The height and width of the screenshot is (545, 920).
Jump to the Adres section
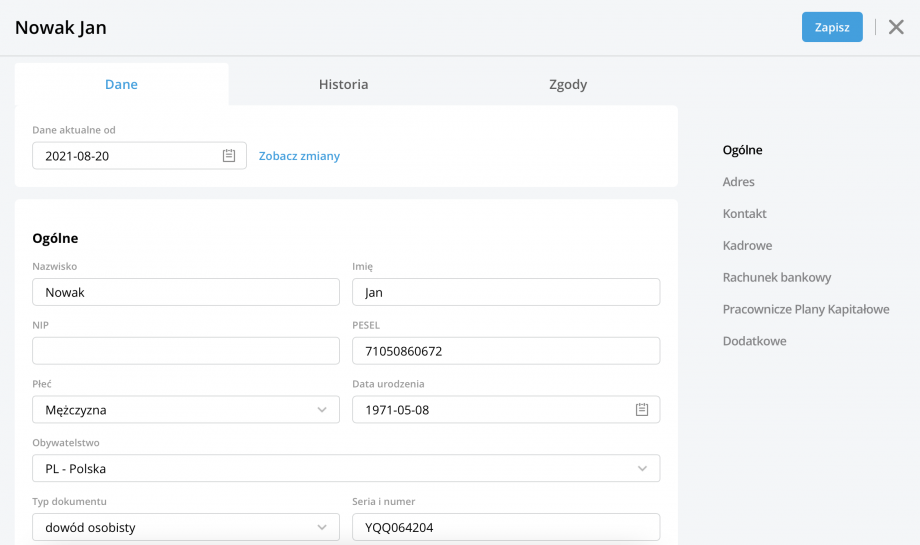click(x=738, y=182)
